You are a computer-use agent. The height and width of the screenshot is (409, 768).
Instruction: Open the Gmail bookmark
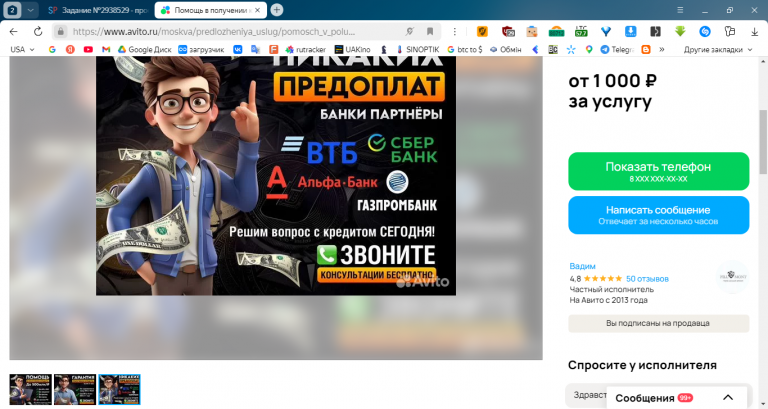point(106,49)
